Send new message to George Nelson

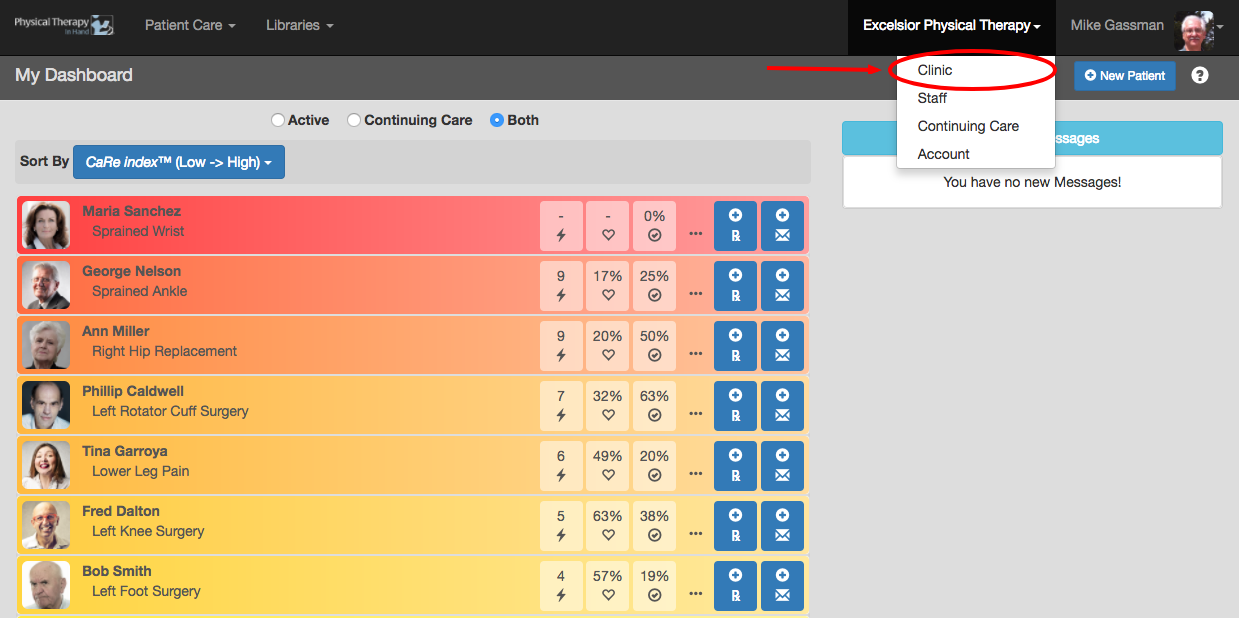[782, 285]
